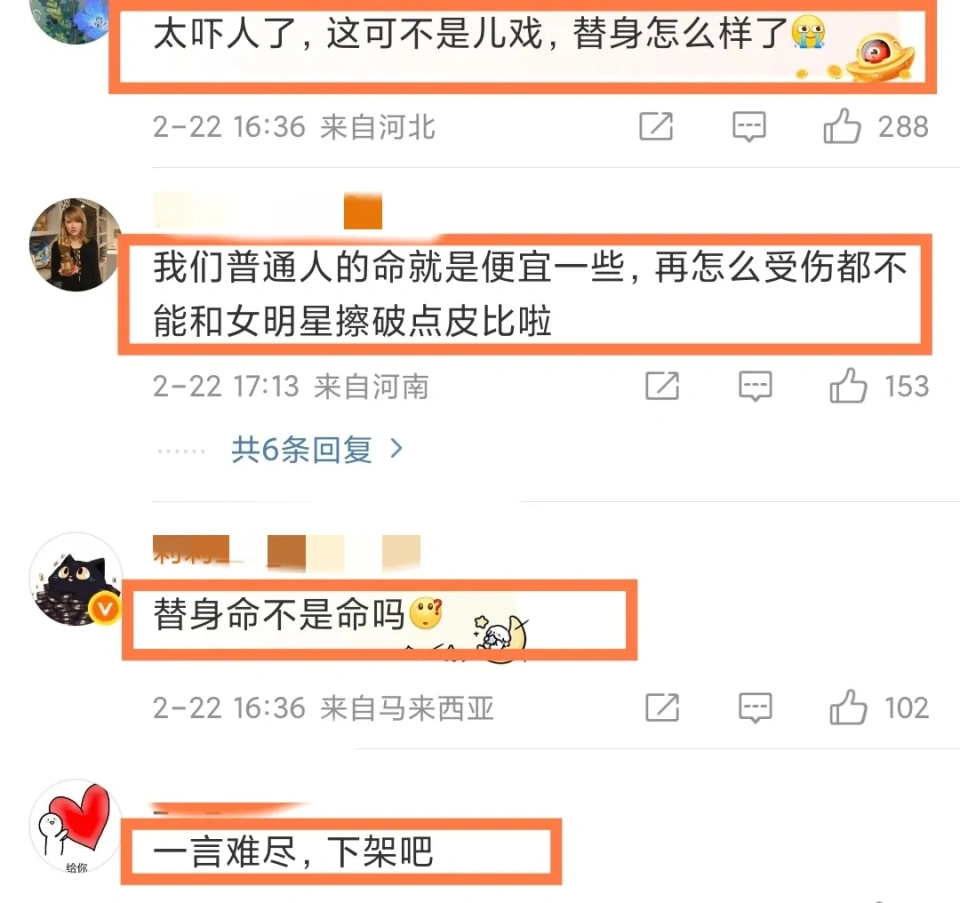
Task: Open reply box on the 河北 comment
Action: [749, 127]
